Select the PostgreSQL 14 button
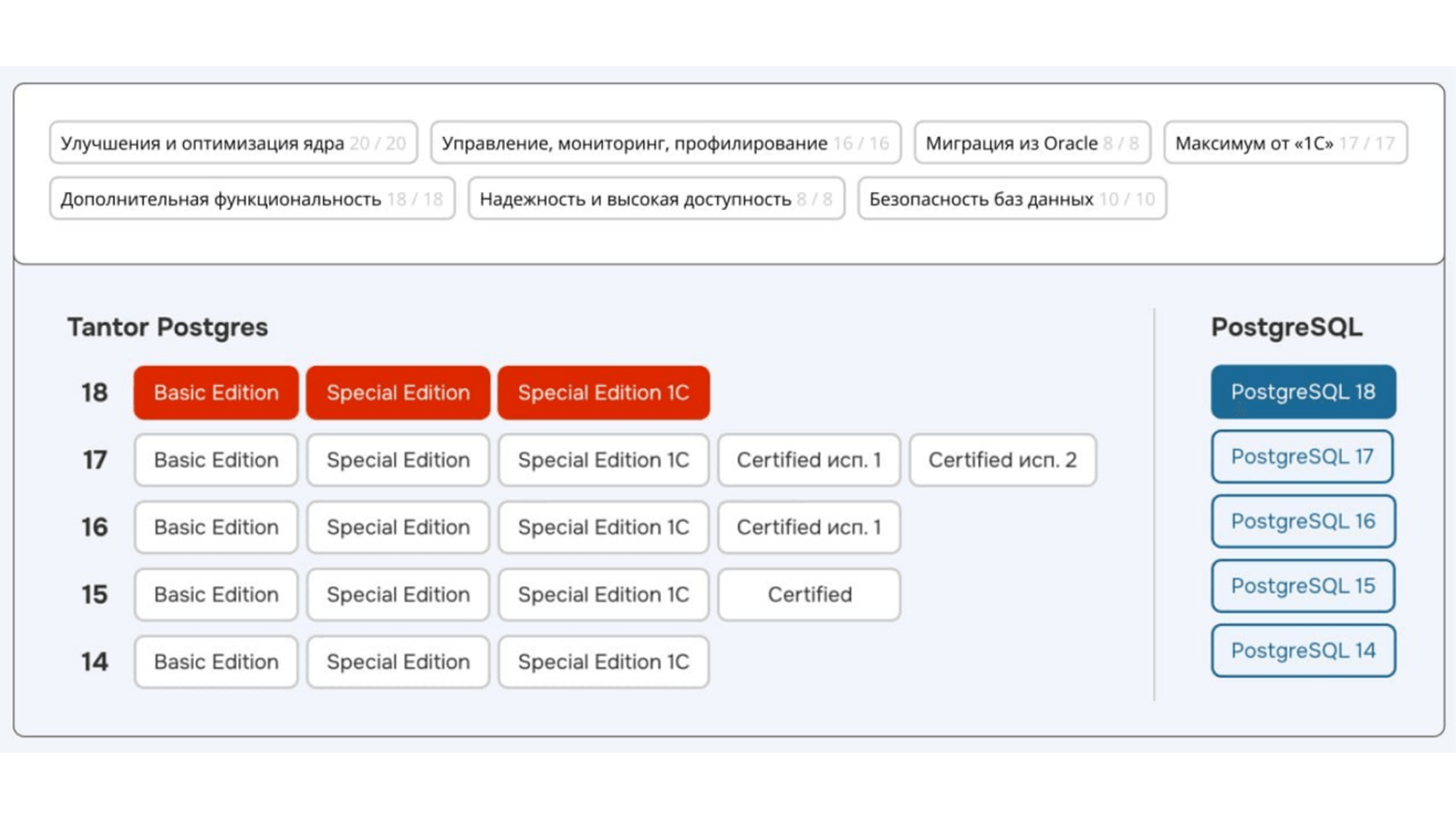 click(x=1303, y=650)
